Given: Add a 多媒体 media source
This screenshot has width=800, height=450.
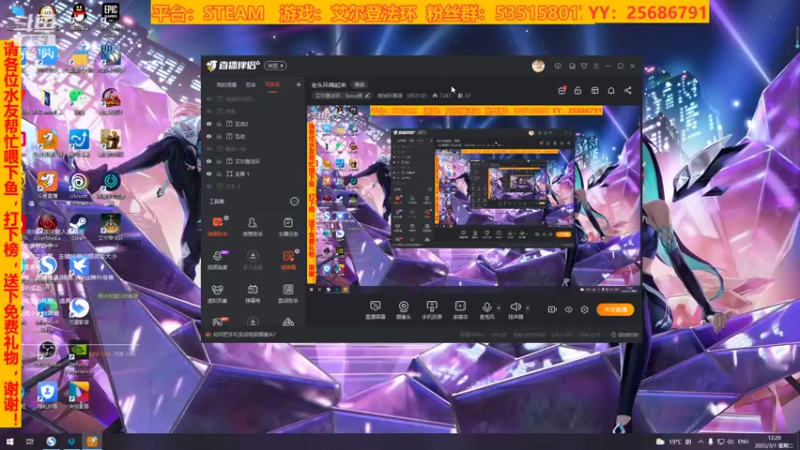Looking at the screenshot, I should coord(460,310).
